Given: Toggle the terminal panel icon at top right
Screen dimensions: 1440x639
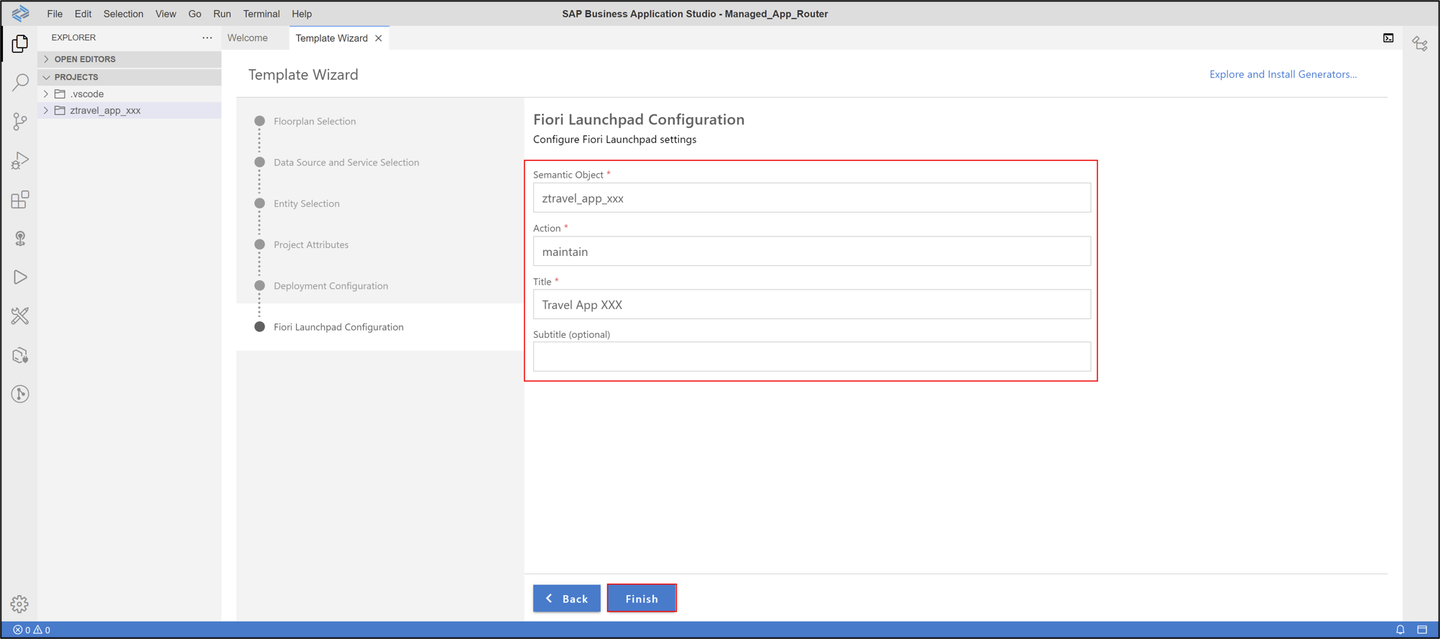Looking at the screenshot, I should click(x=1388, y=38).
